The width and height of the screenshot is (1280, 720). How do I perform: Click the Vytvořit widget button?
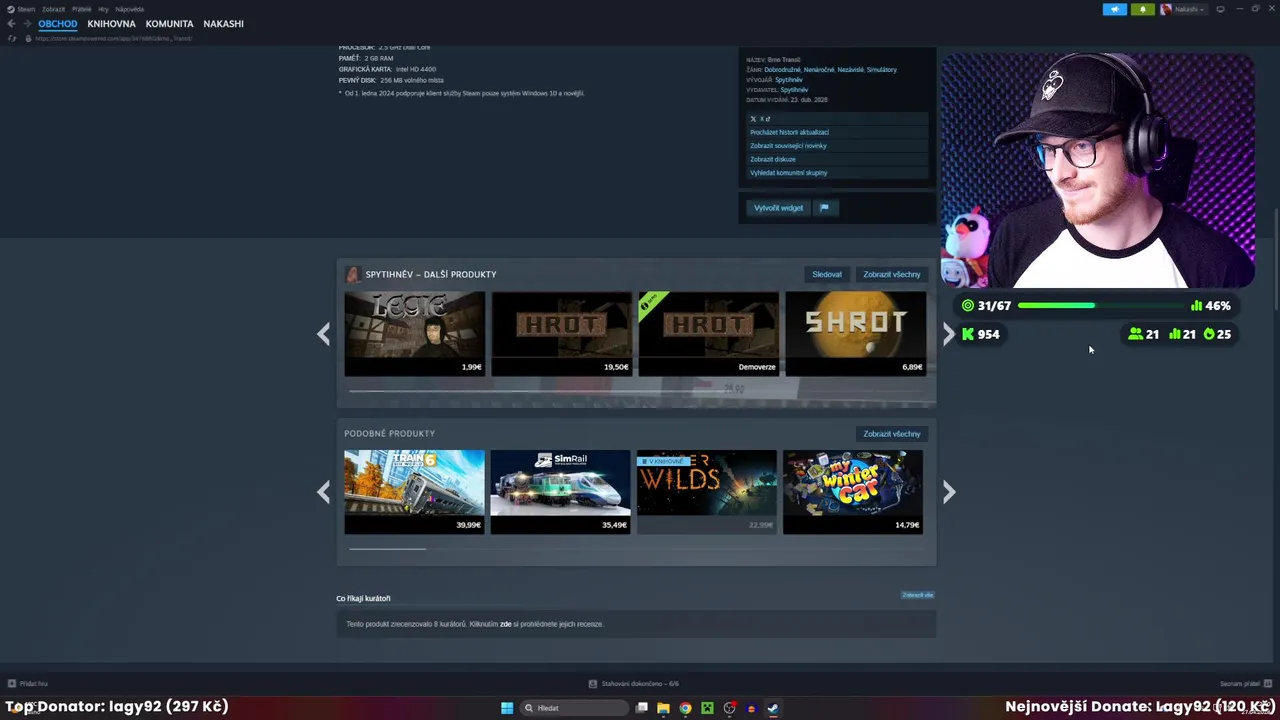click(x=778, y=208)
